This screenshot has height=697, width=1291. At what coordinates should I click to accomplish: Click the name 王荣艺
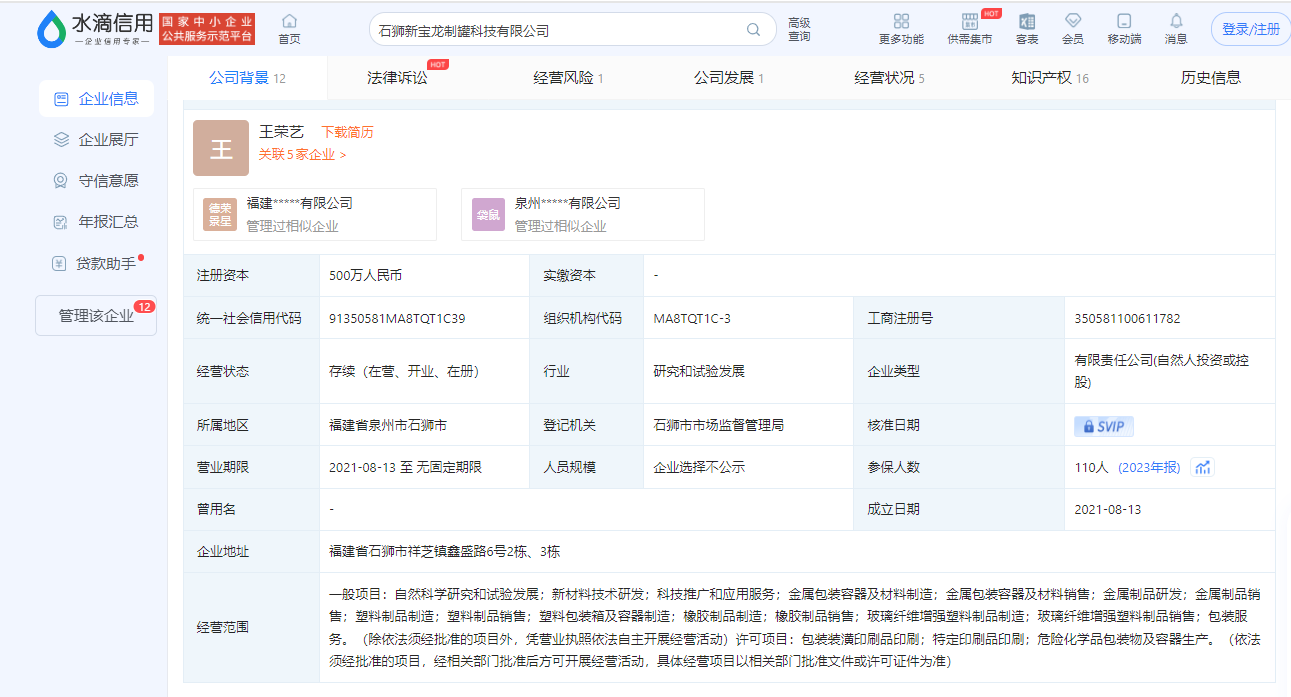coord(281,131)
